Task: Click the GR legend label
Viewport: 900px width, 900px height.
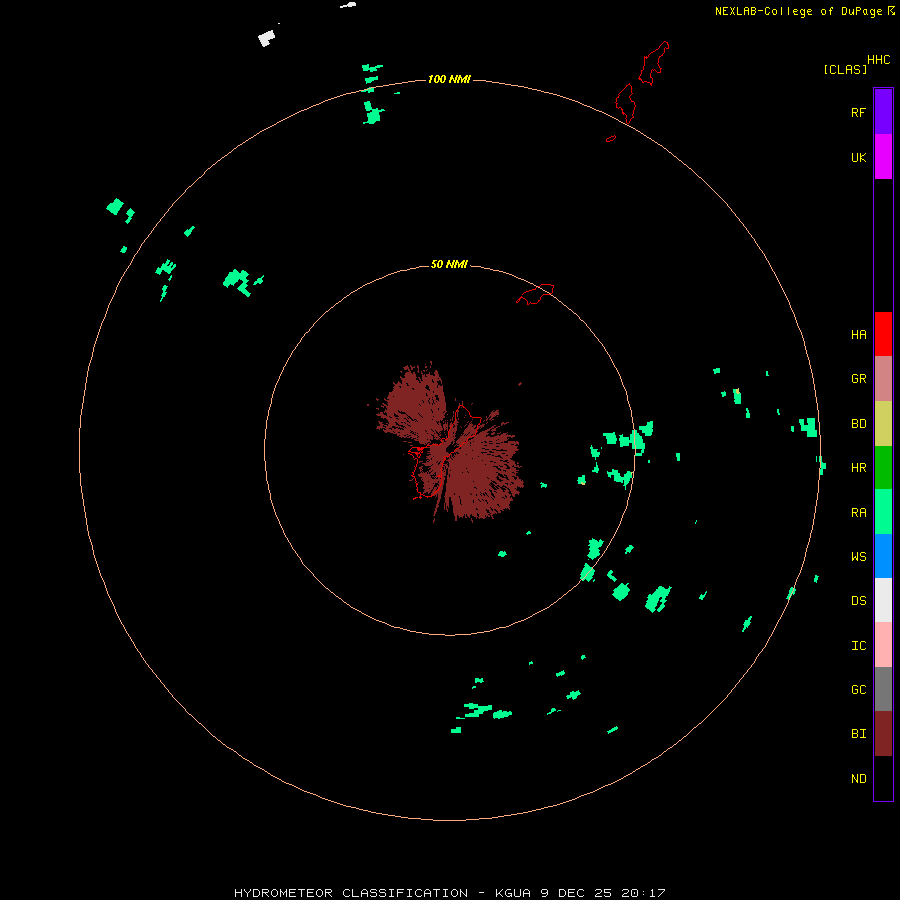Action: 858,379
